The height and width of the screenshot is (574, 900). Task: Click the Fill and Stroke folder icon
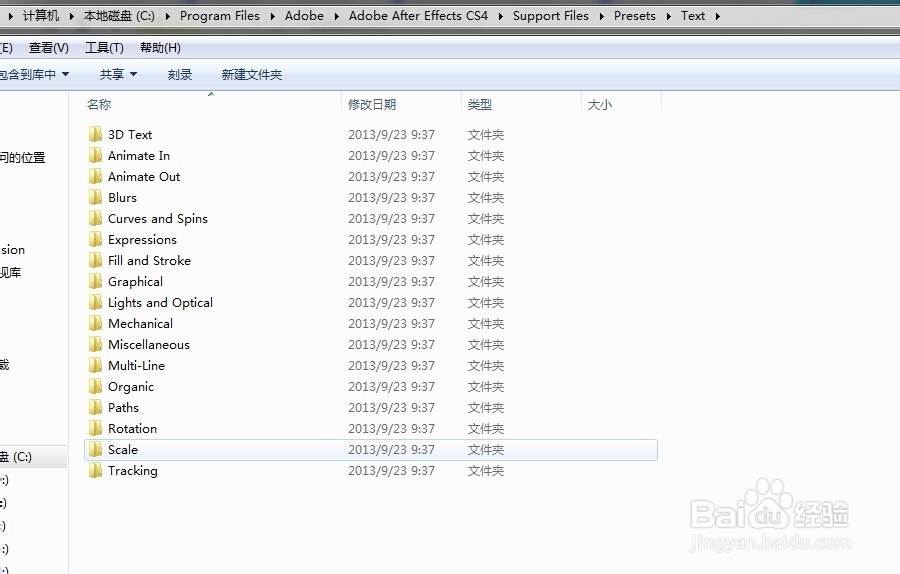tap(95, 261)
